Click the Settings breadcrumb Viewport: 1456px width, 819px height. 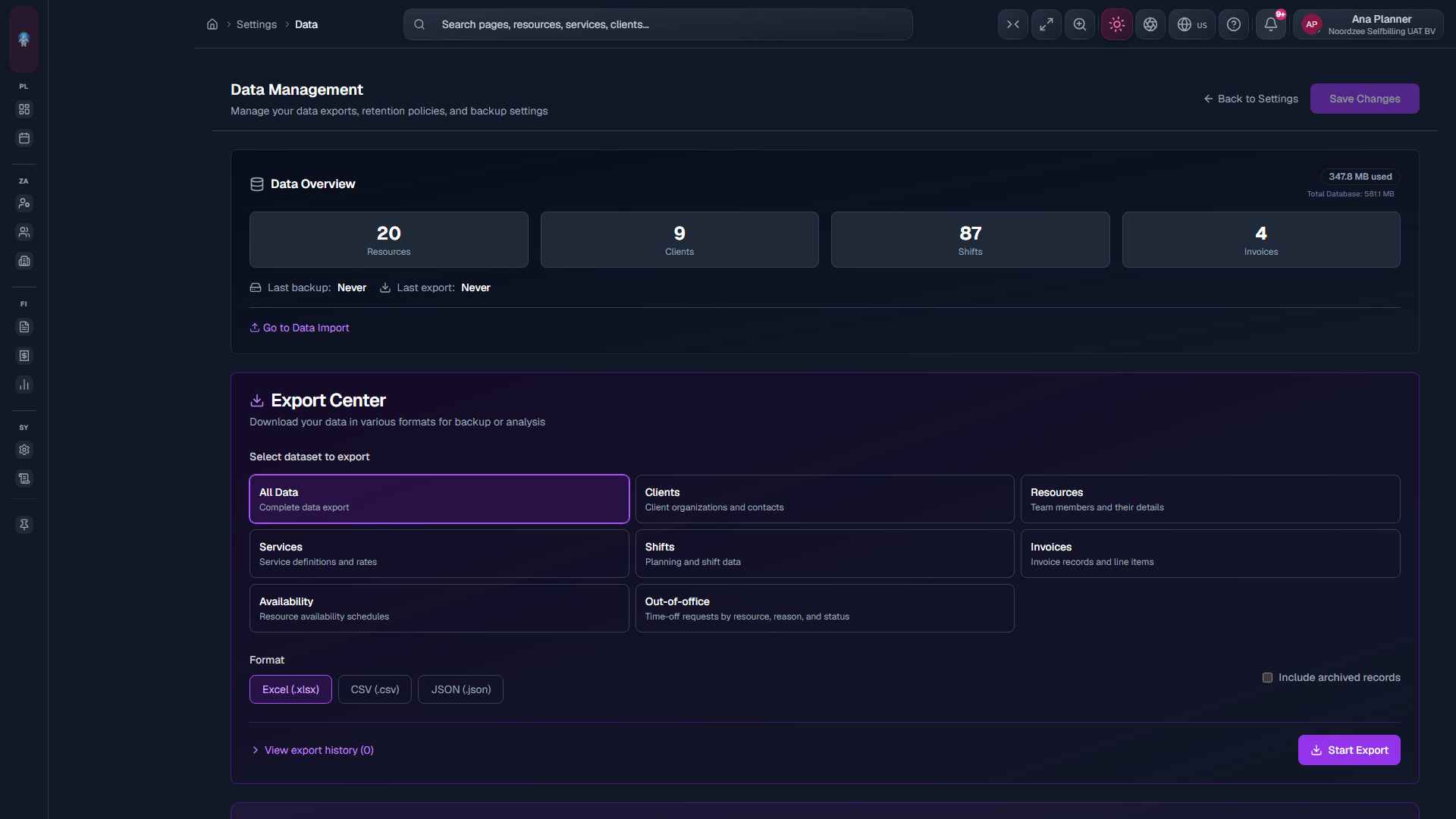(x=256, y=24)
